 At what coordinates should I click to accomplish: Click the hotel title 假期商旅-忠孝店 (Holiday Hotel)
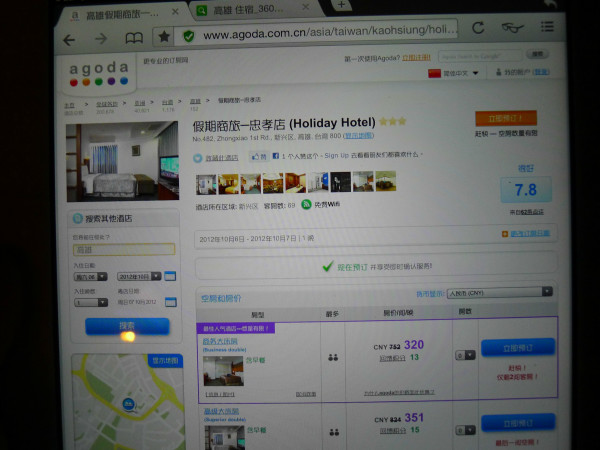coord(284,124)
